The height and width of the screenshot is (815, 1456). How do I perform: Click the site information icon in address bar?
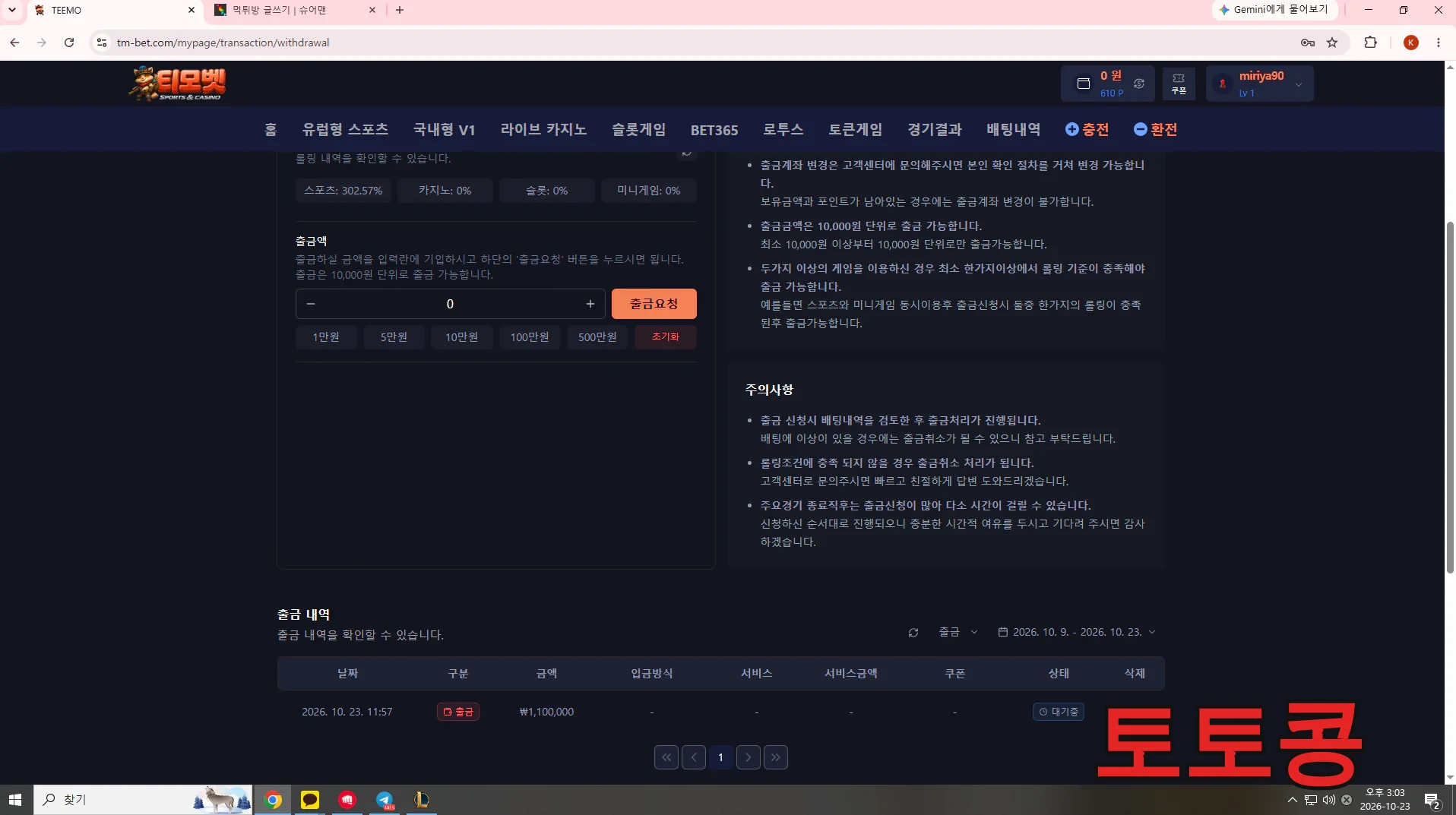101,43
